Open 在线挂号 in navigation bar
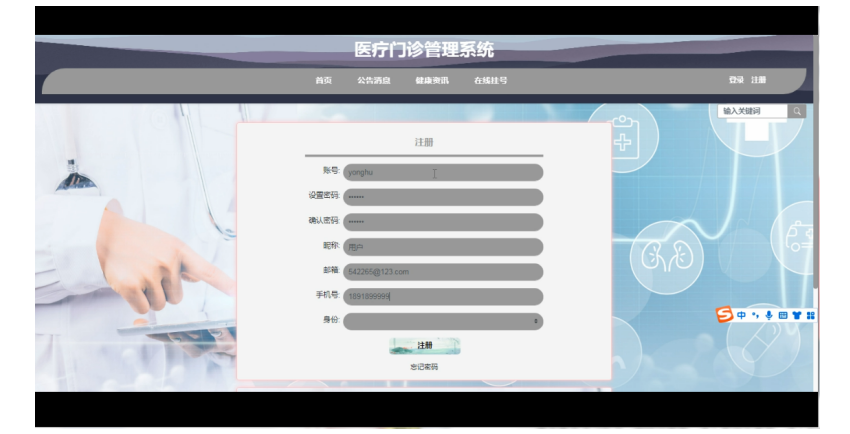Viewport: 850px width, 434px height. 491,80
